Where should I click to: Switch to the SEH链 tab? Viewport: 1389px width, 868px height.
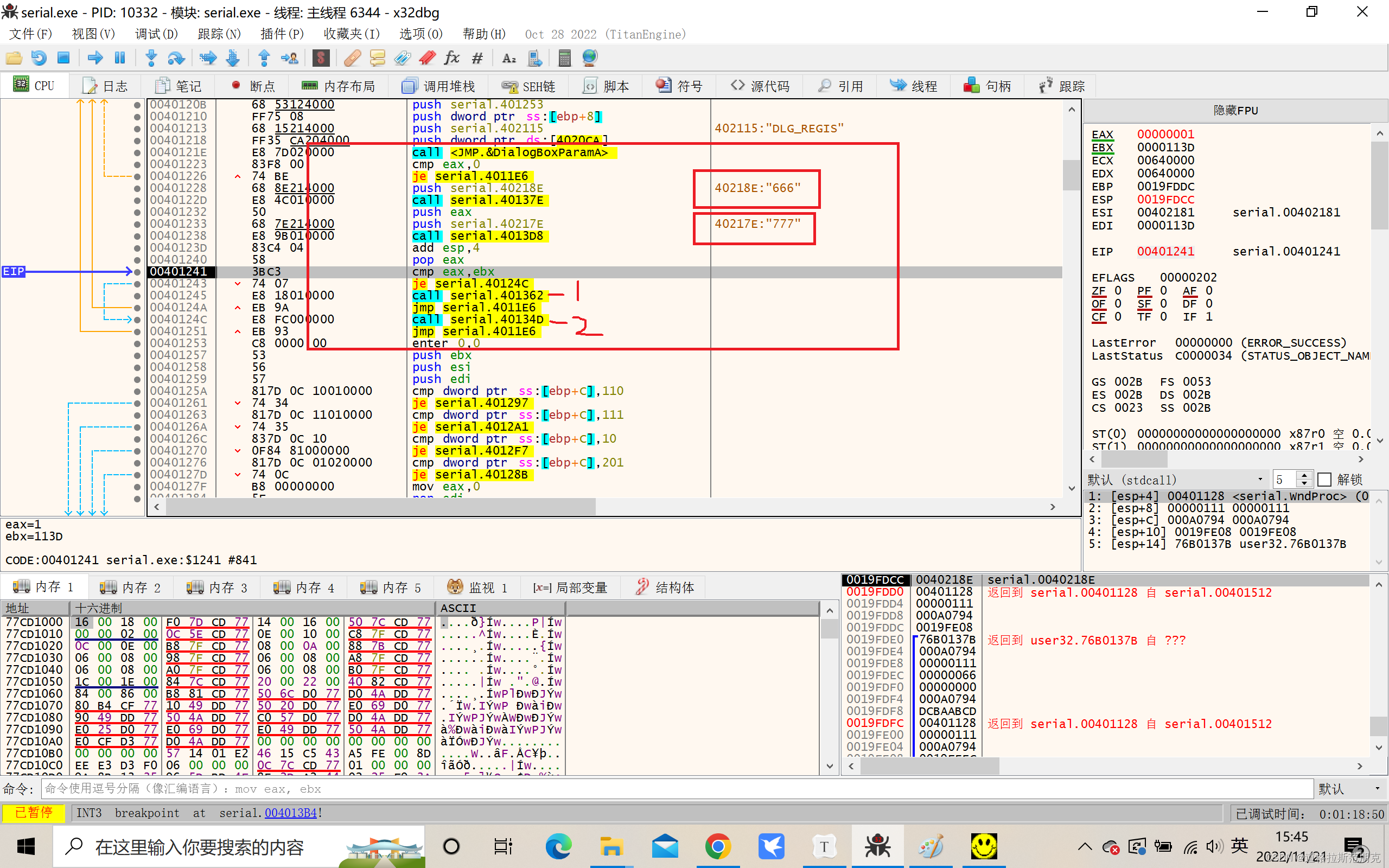528,86
